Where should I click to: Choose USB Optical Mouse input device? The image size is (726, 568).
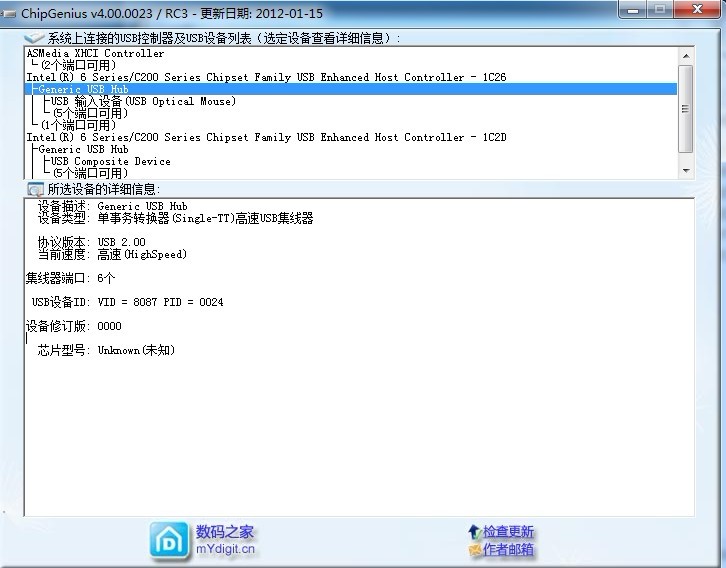coord(143,101)
